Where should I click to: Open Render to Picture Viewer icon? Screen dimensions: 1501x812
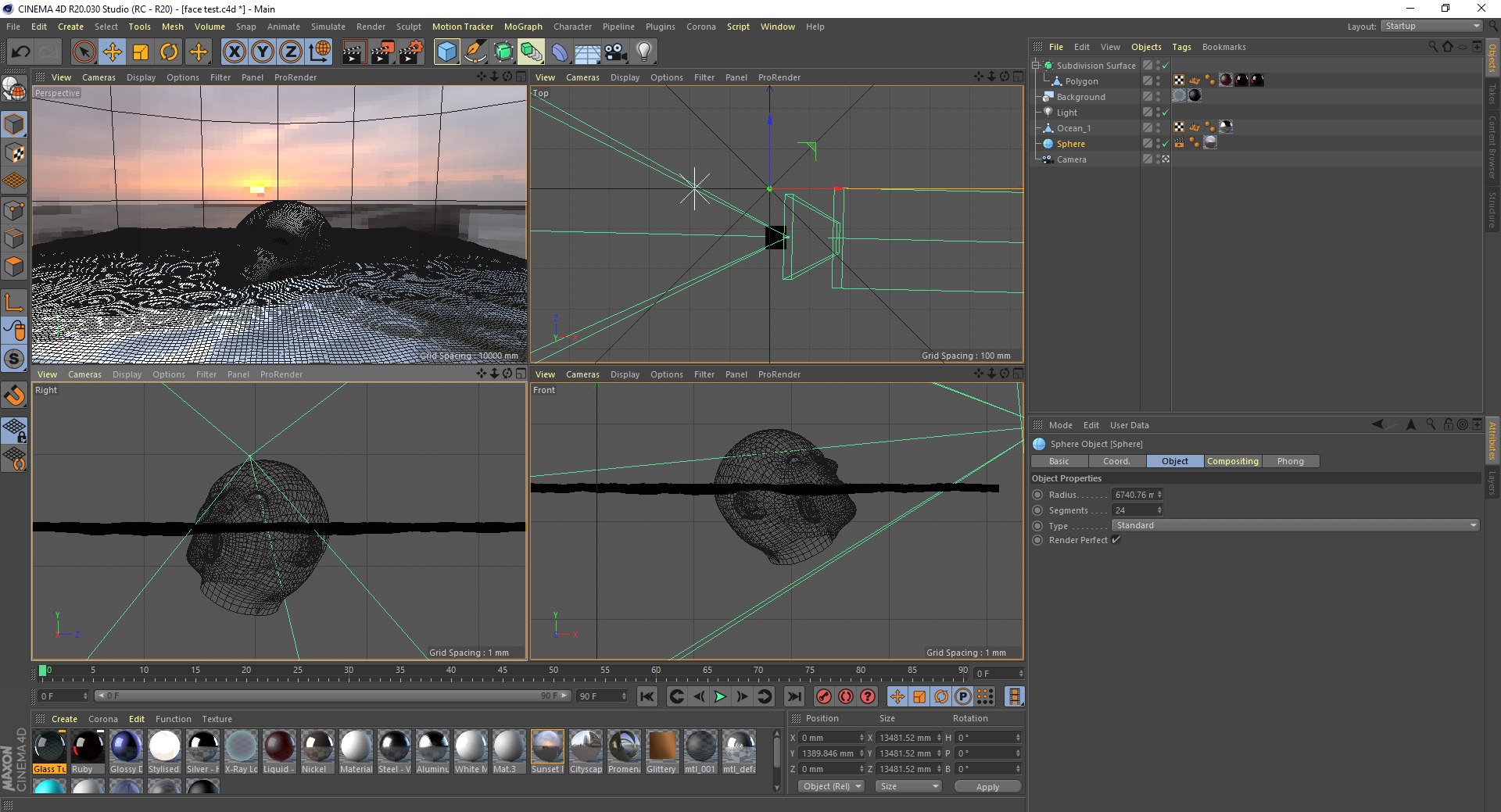pyautogui.click(x=382, y=52)
